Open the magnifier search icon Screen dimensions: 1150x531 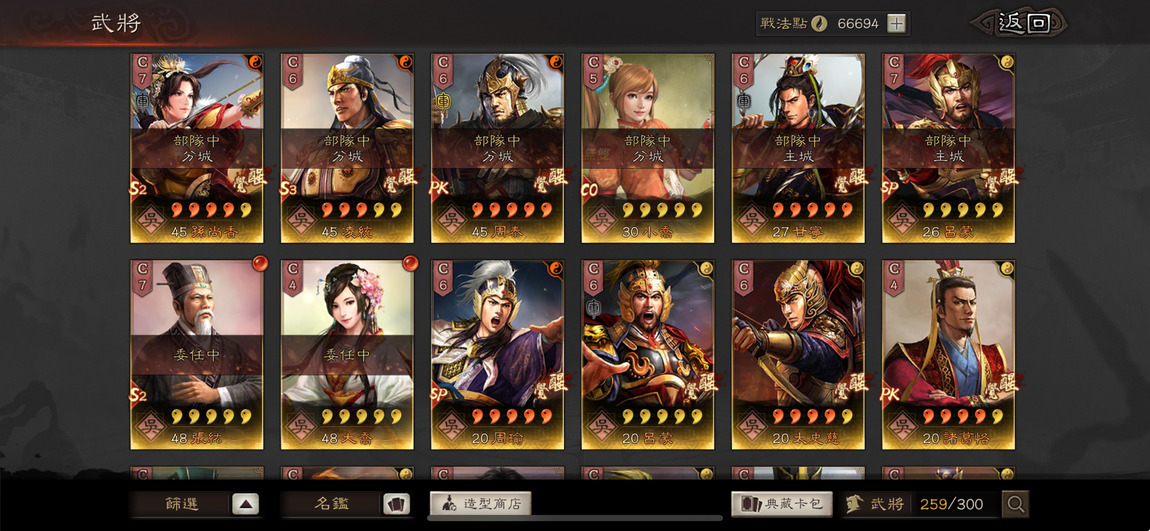coord(1016,504)
